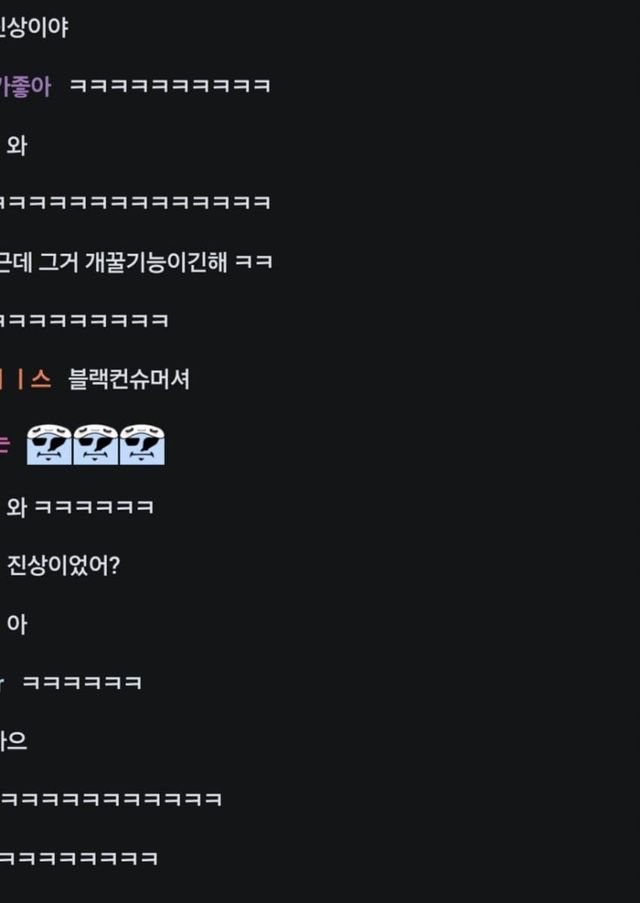Click the standalone 아 chat message
This screenshot has width=640, height=903.
pos(17,625)
